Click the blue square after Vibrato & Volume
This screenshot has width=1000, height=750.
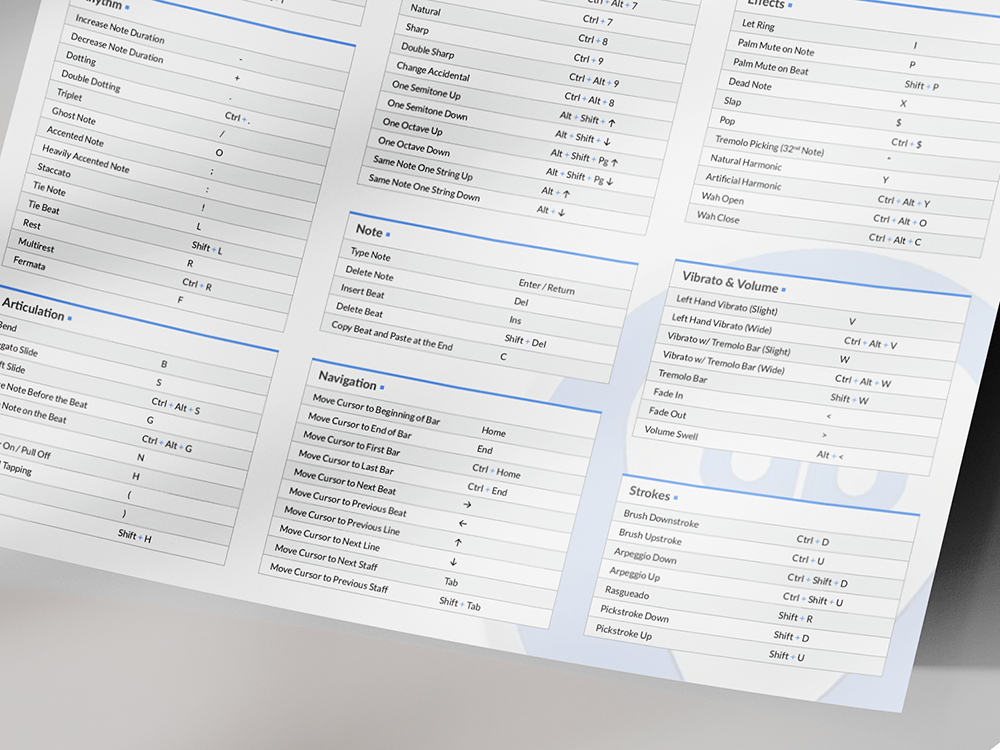coord(783,290)
